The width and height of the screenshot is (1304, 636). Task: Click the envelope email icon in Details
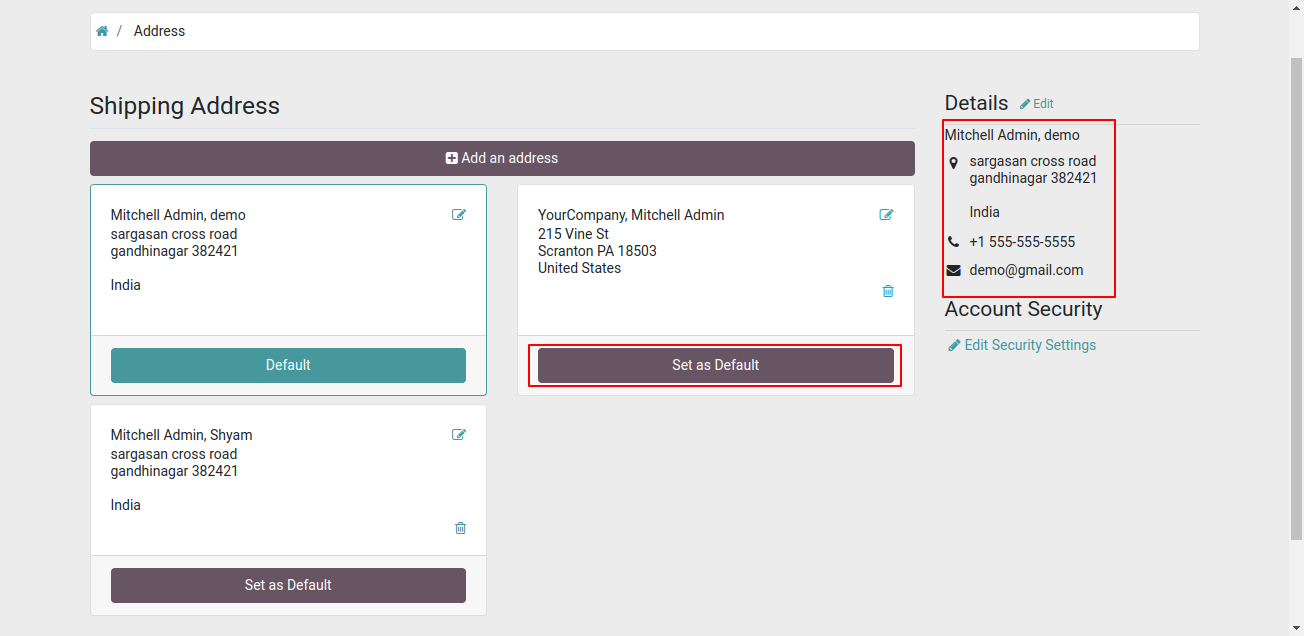coord(953,270)
